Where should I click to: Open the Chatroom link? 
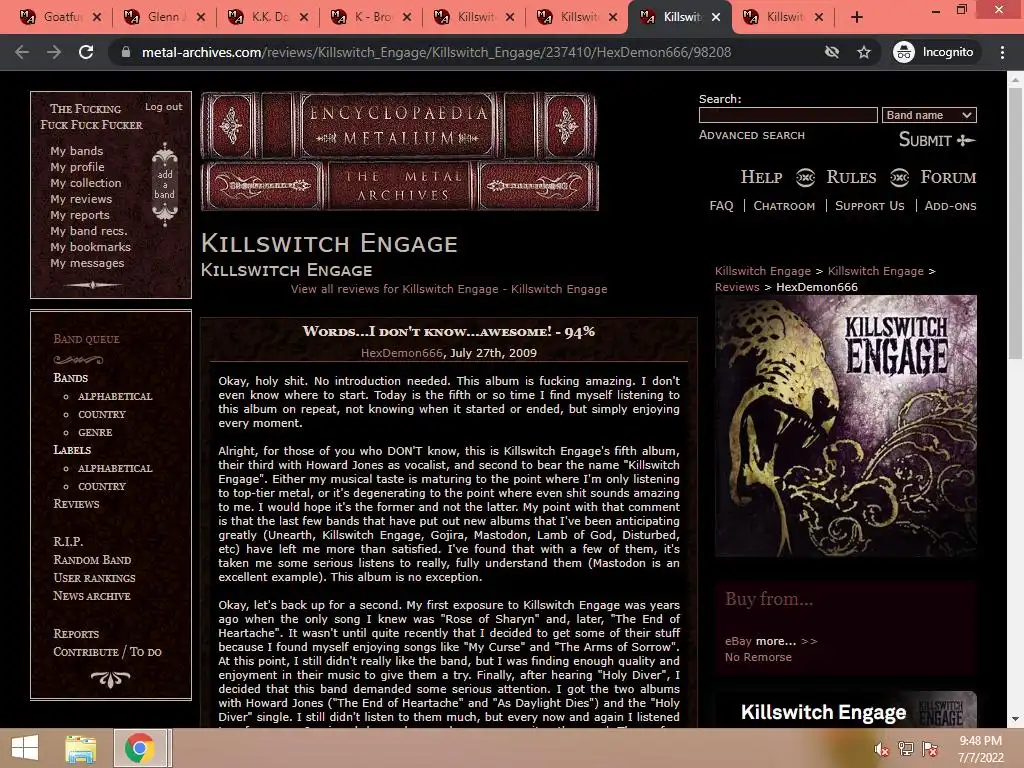click(784, 206)
